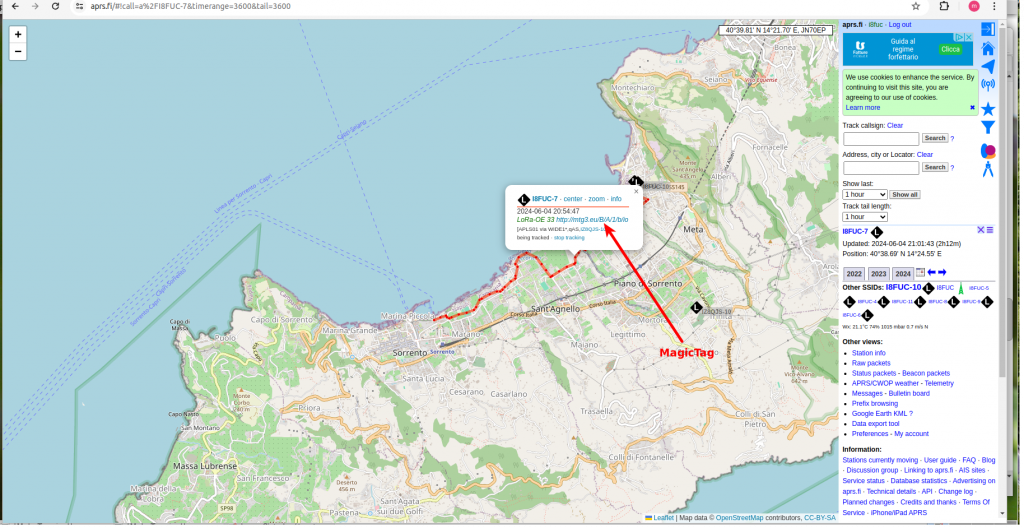Click the Search button for Track callsign
The width and height of the screenshot is (1024, 528).
tap(935, 139)
